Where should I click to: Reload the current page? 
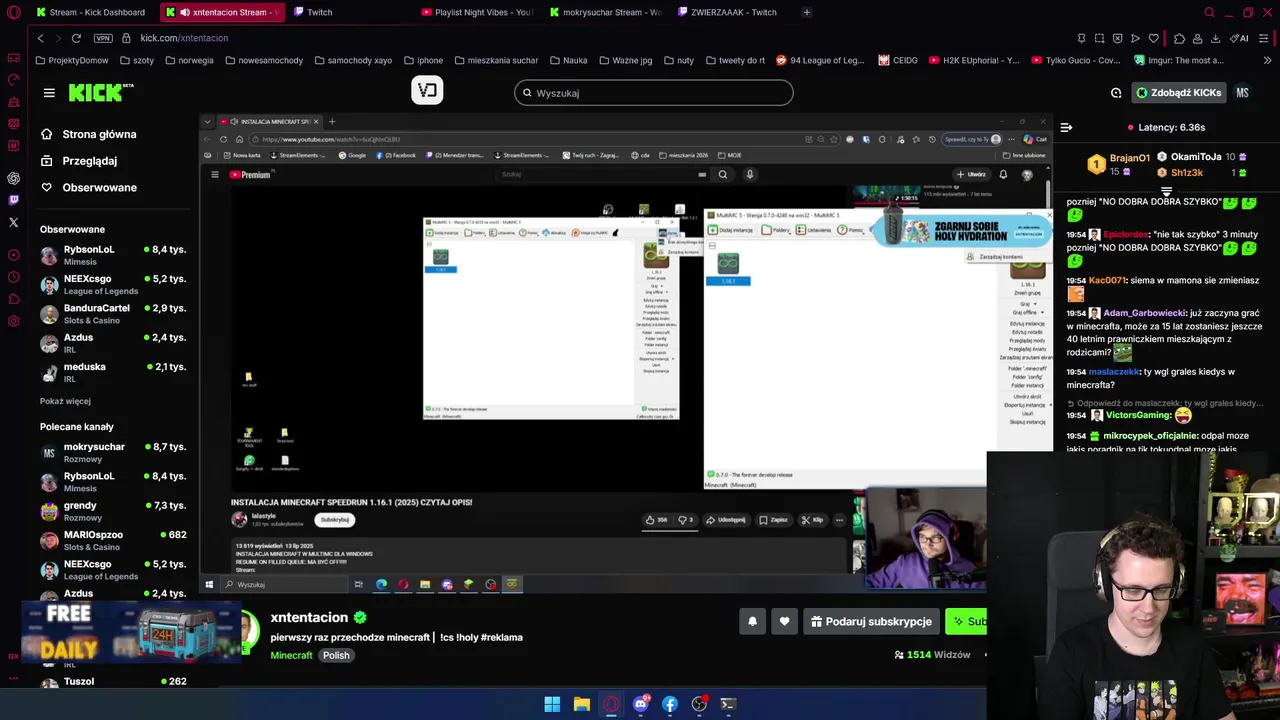pyautogui.click(x=76, y=38)
